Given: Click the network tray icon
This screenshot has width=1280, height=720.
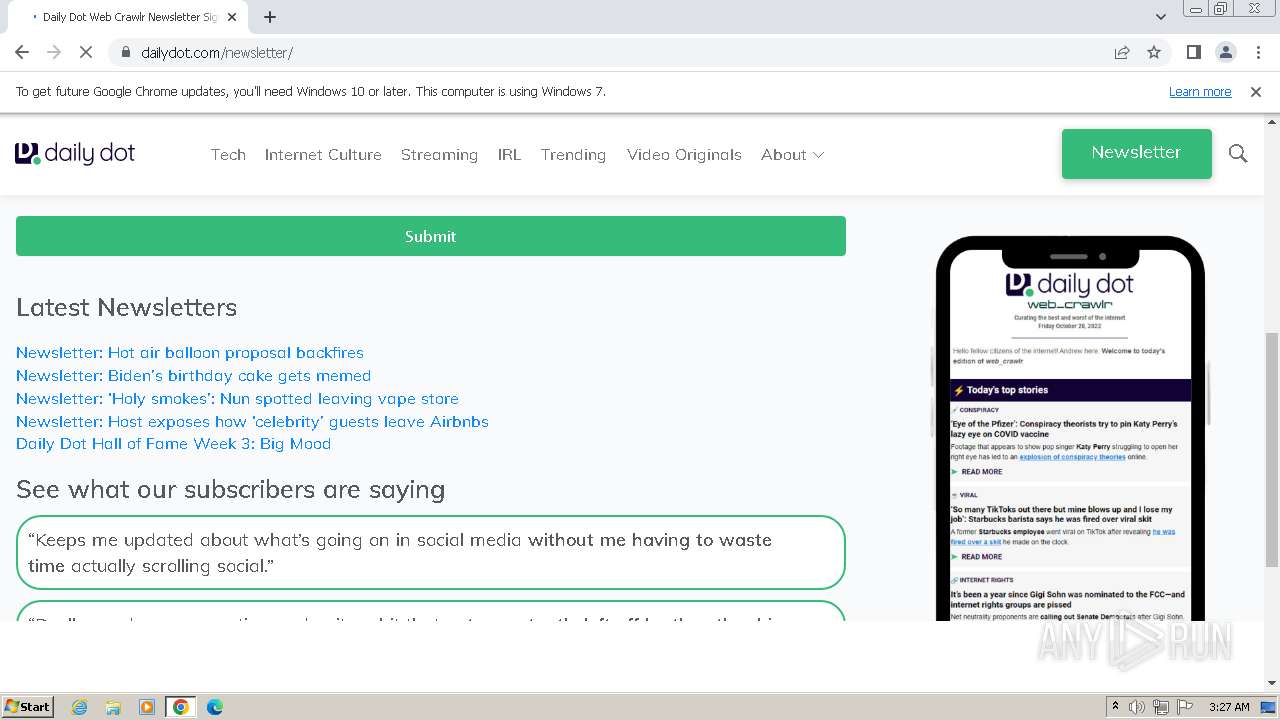Looking at the screenshot, I should [x=1161, y=707].
